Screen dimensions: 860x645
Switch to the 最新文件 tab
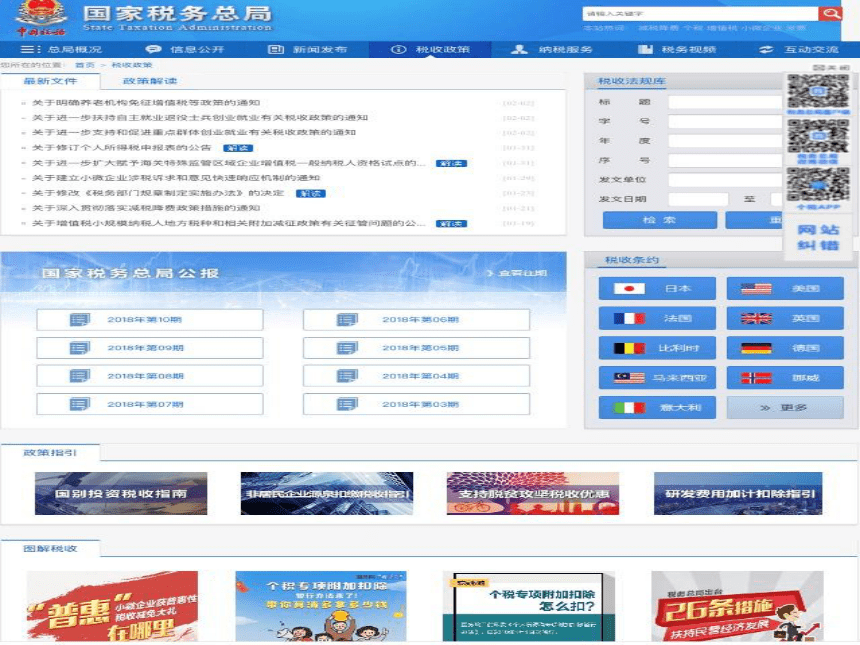click(x=50, y=81)
